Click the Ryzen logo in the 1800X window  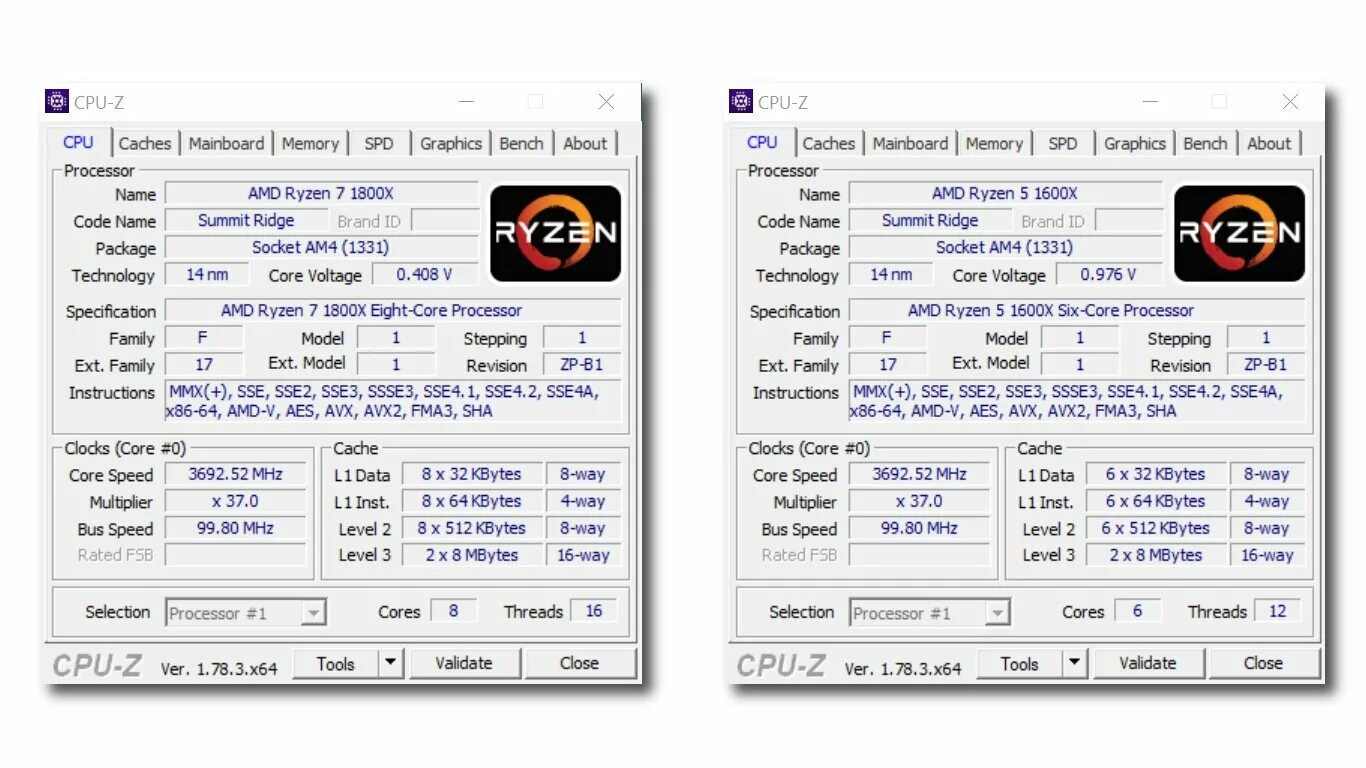pos(555,234)
